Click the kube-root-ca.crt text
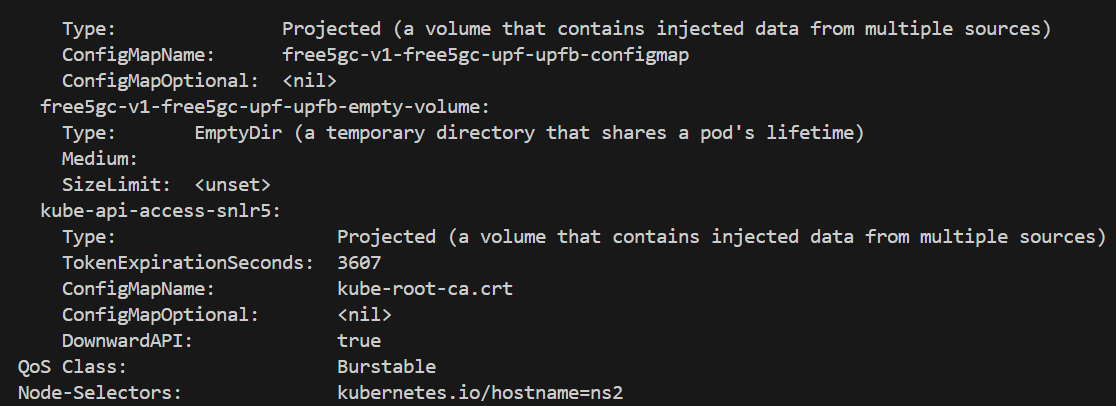The width and height of the screenshot is (1116, 406). click(x=425, y=288)
